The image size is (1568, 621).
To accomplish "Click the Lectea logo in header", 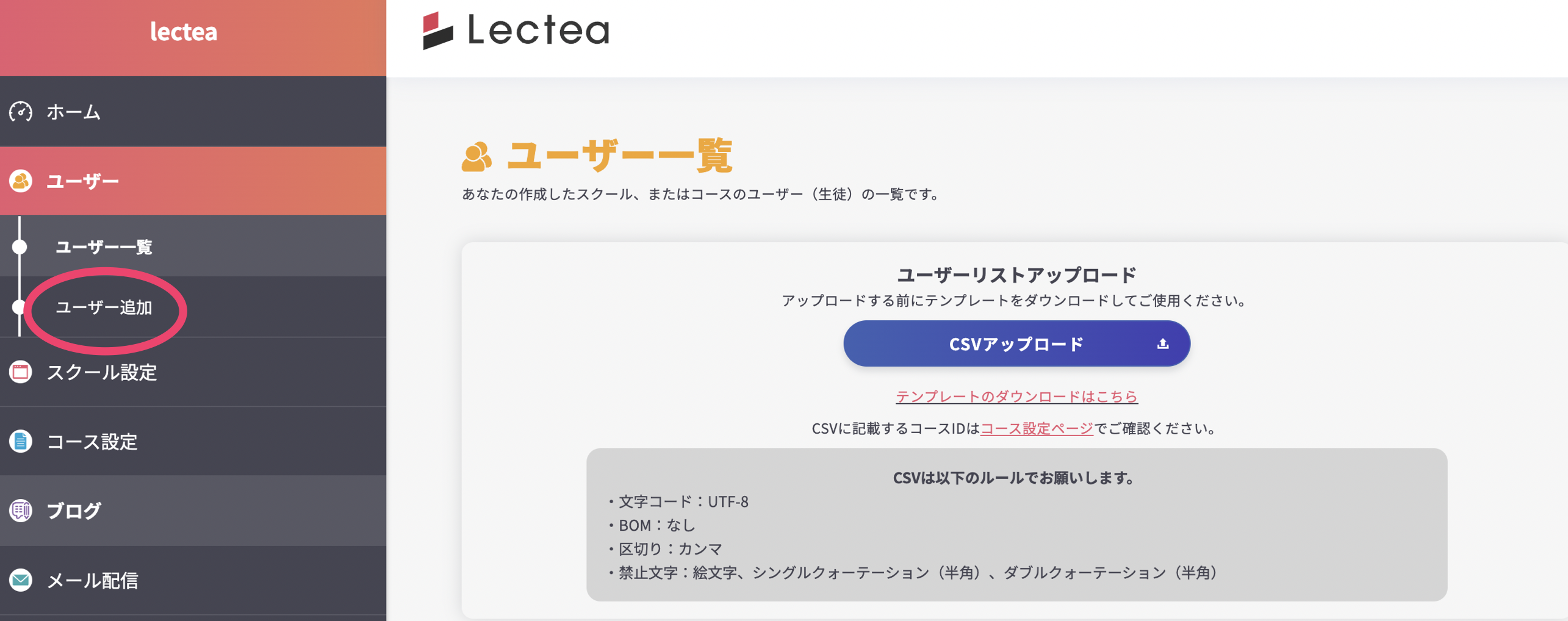I will click(516, 31).
